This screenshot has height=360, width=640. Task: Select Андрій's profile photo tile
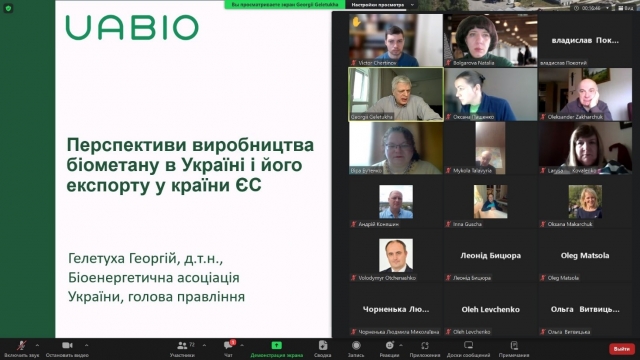(x=396, y=202)
